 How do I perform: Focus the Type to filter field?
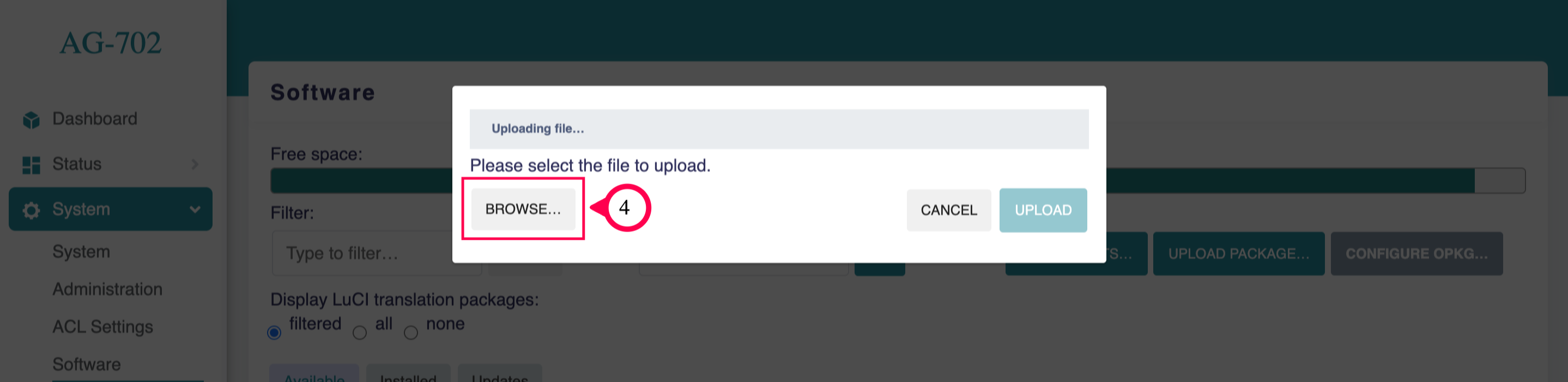[x=362, y=253]
